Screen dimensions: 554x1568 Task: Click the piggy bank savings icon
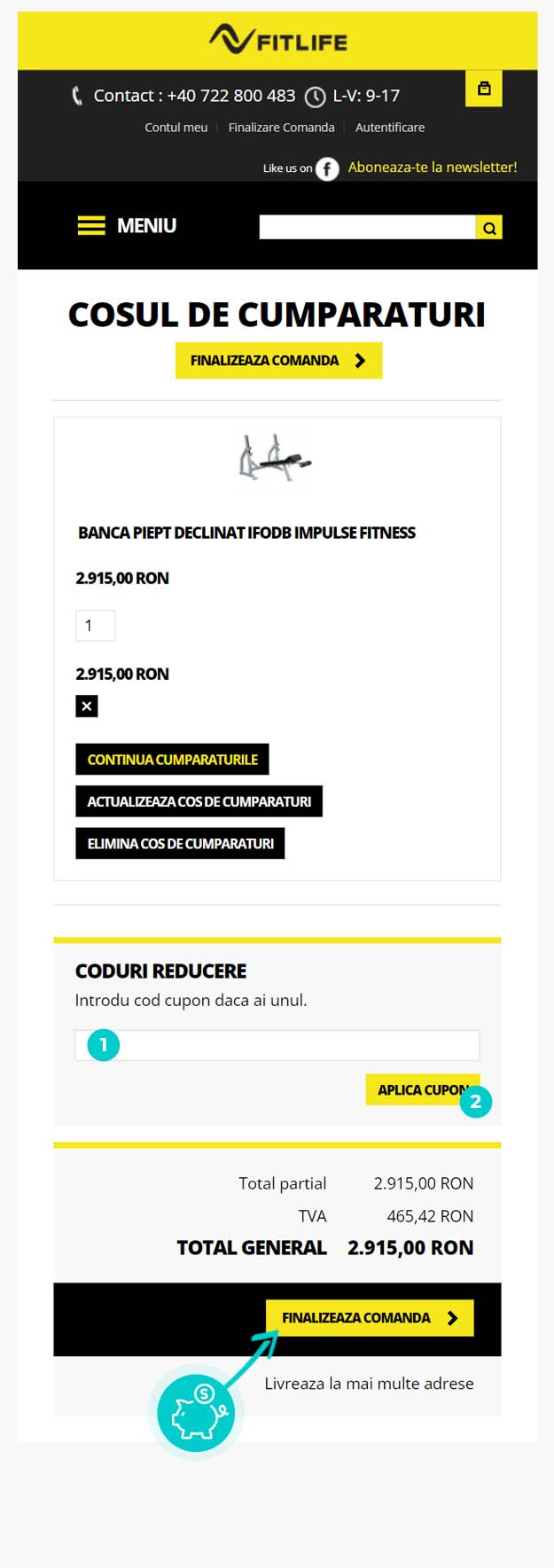click(196, 1413)
